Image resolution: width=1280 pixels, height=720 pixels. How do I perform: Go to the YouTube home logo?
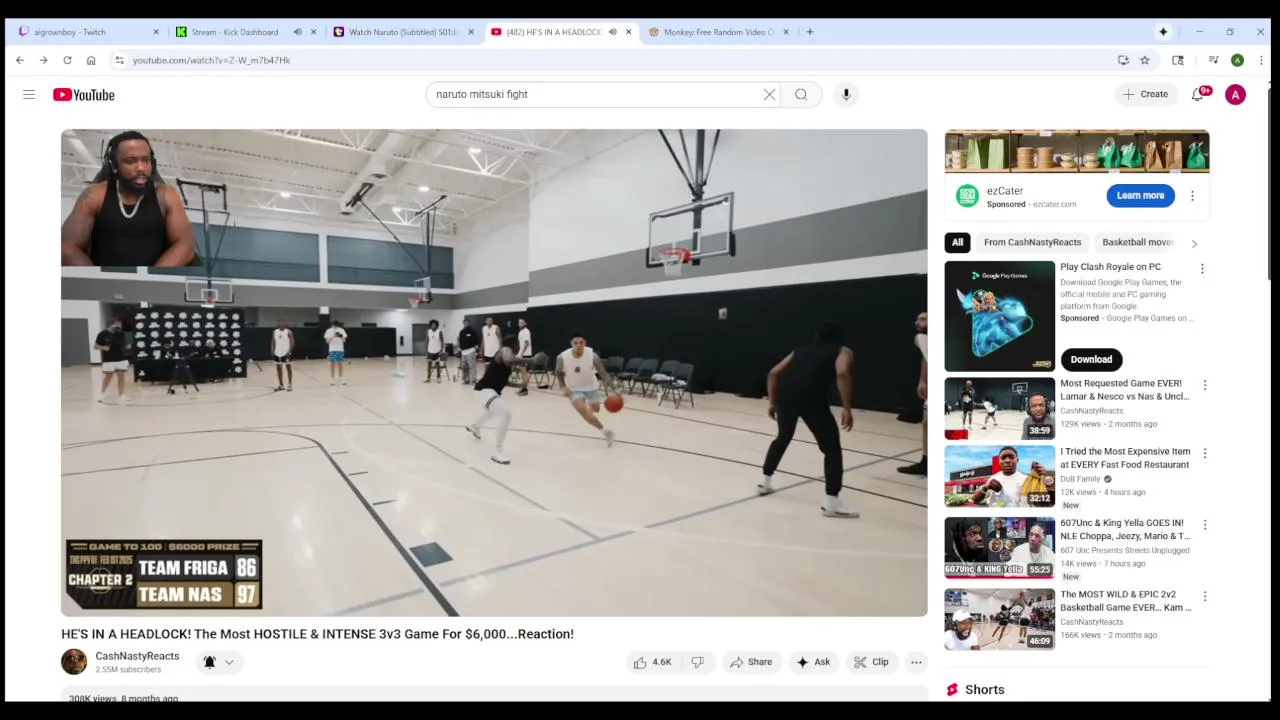84,94
